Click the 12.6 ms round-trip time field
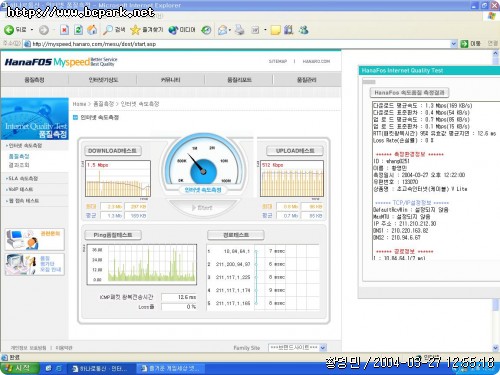This screenshot has height=375, width=500. (179, 297)
